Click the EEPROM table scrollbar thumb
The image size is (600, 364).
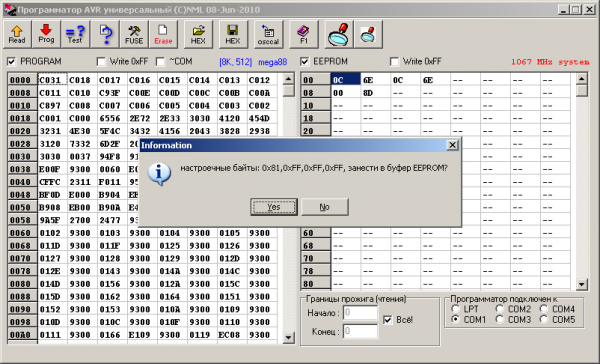tap(582, 90)
